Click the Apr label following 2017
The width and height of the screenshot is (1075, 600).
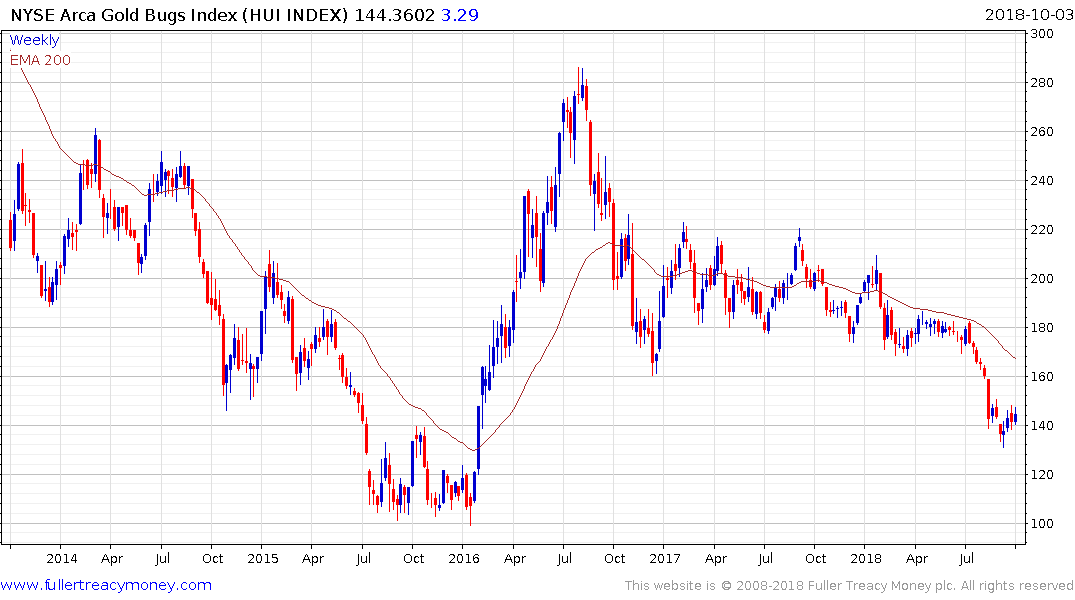(x=715, y=558)
